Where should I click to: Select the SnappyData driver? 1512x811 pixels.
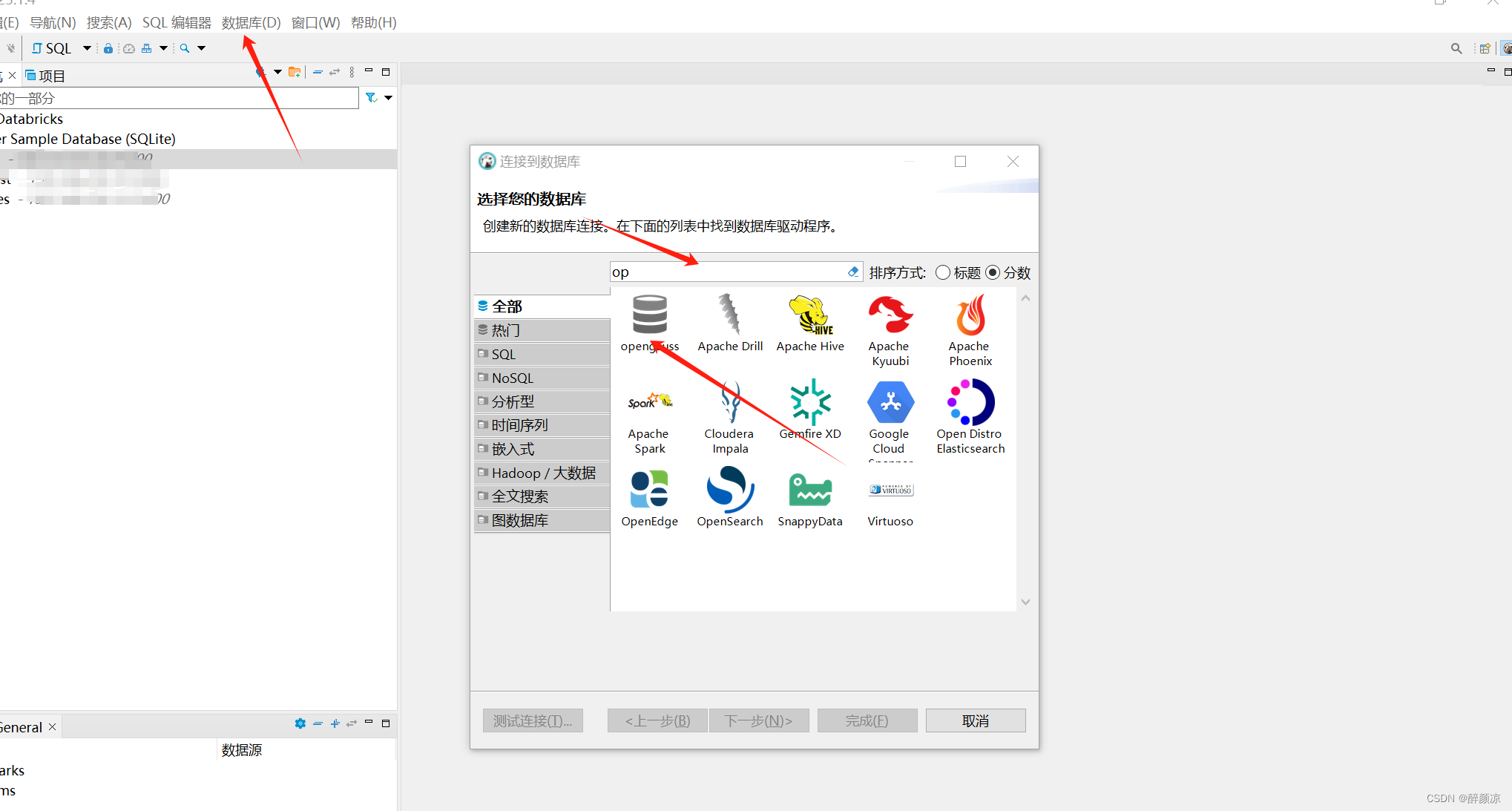(809, 490)
